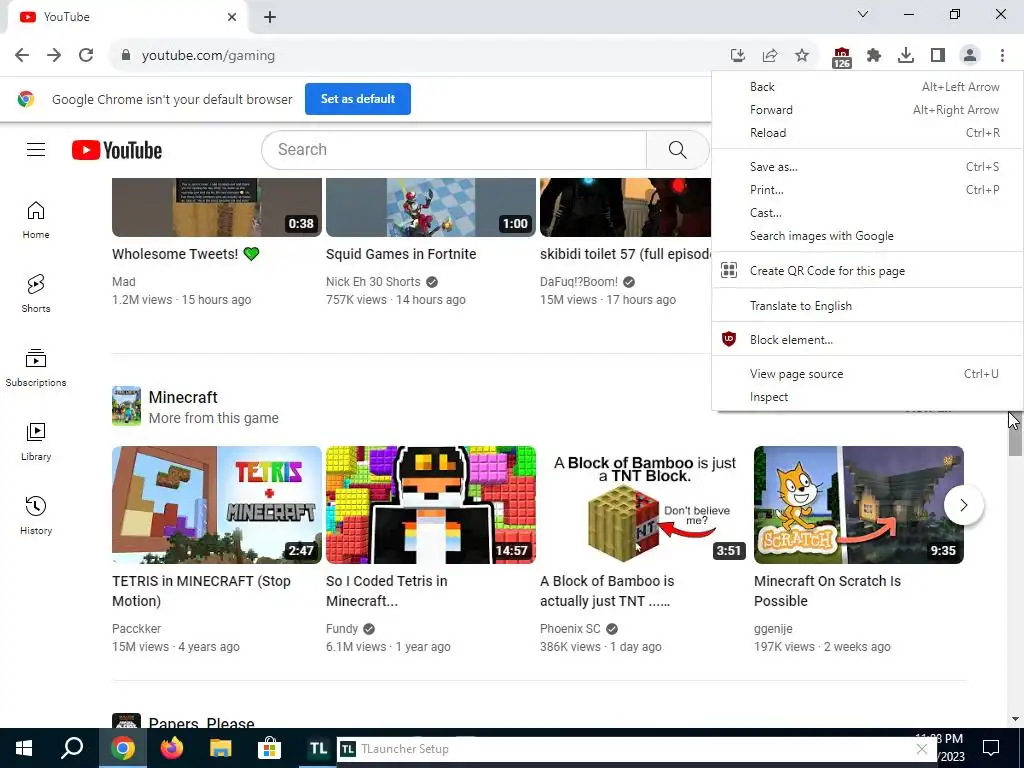Open the Minecraft section title
The image size is (1024, 768).
[183, 397]
